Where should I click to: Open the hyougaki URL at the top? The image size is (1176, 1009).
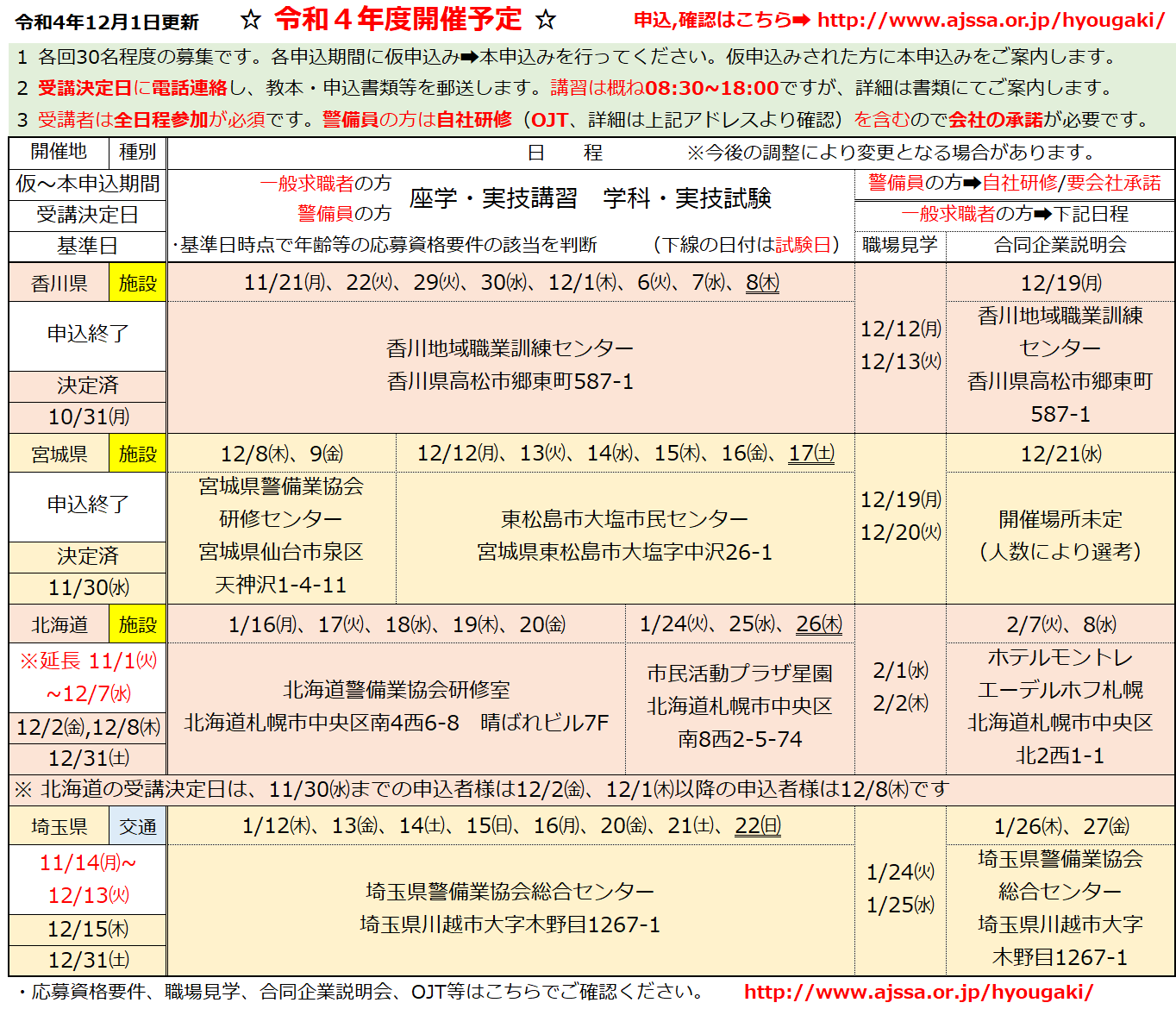click(x=991, y=20)
